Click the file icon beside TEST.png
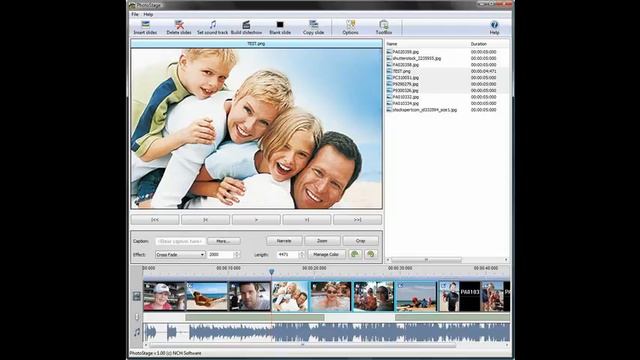 tap(389, 71)
